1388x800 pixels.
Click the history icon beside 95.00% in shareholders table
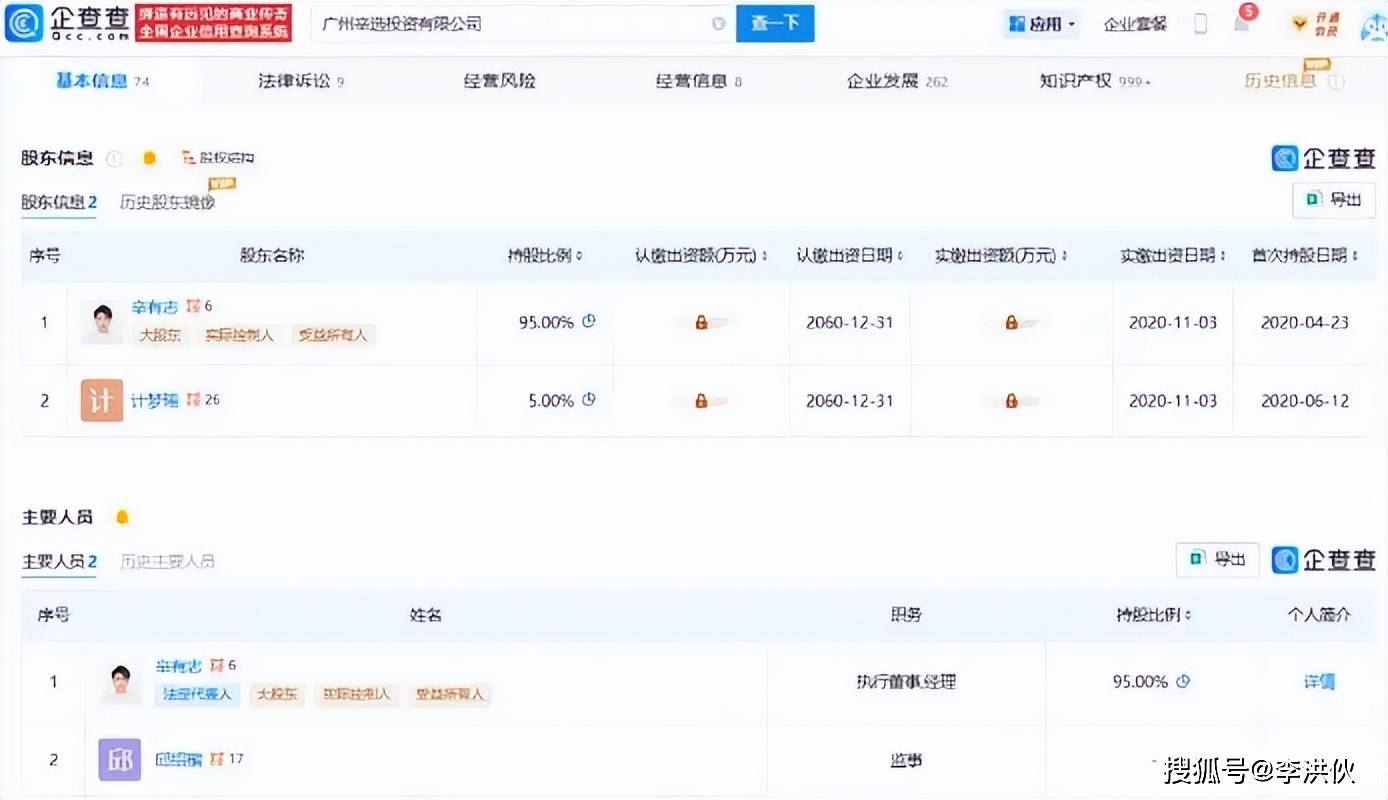coord(589,322)
